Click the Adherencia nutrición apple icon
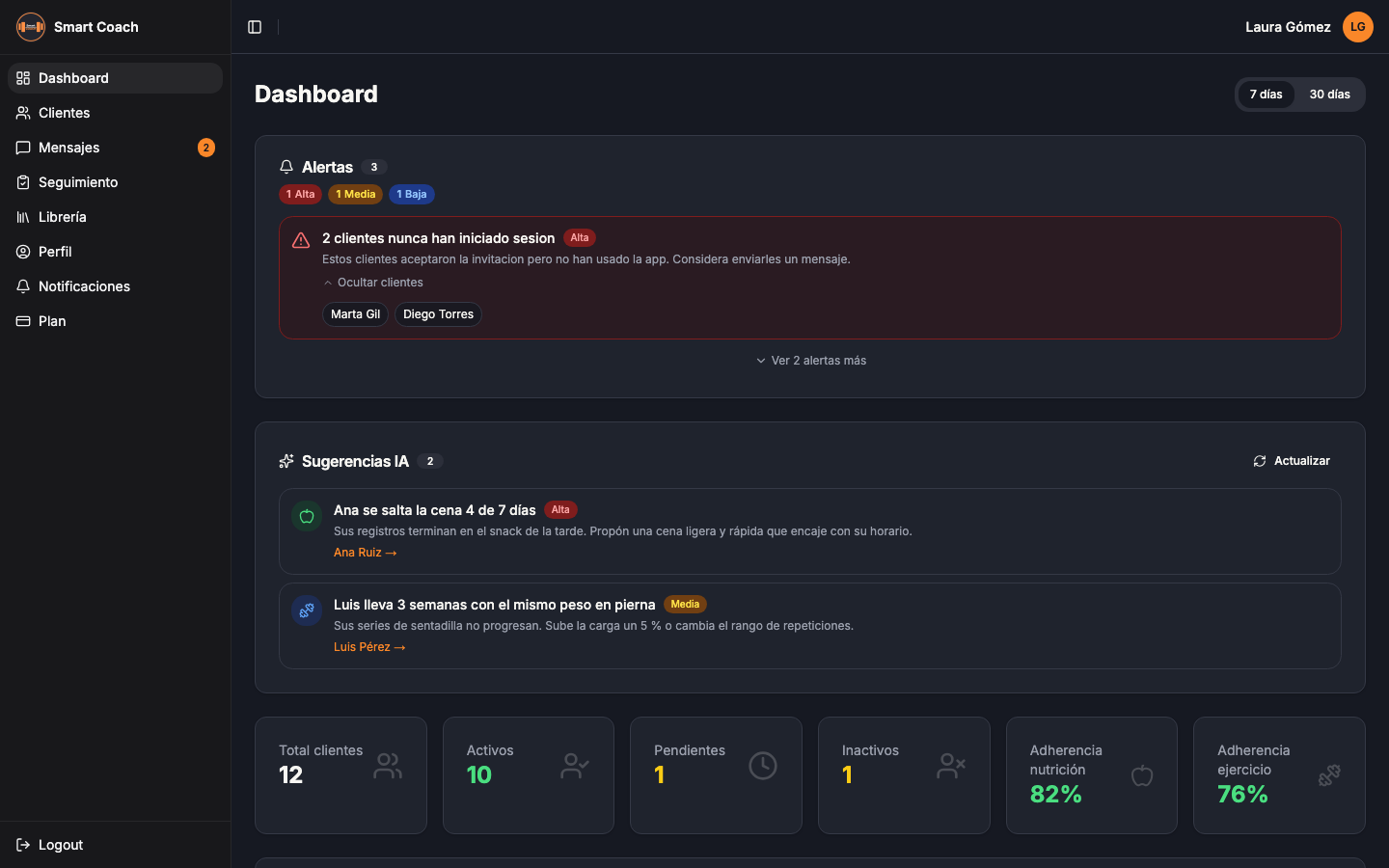Screen dimensions: 1389x868 (1142, 775)
